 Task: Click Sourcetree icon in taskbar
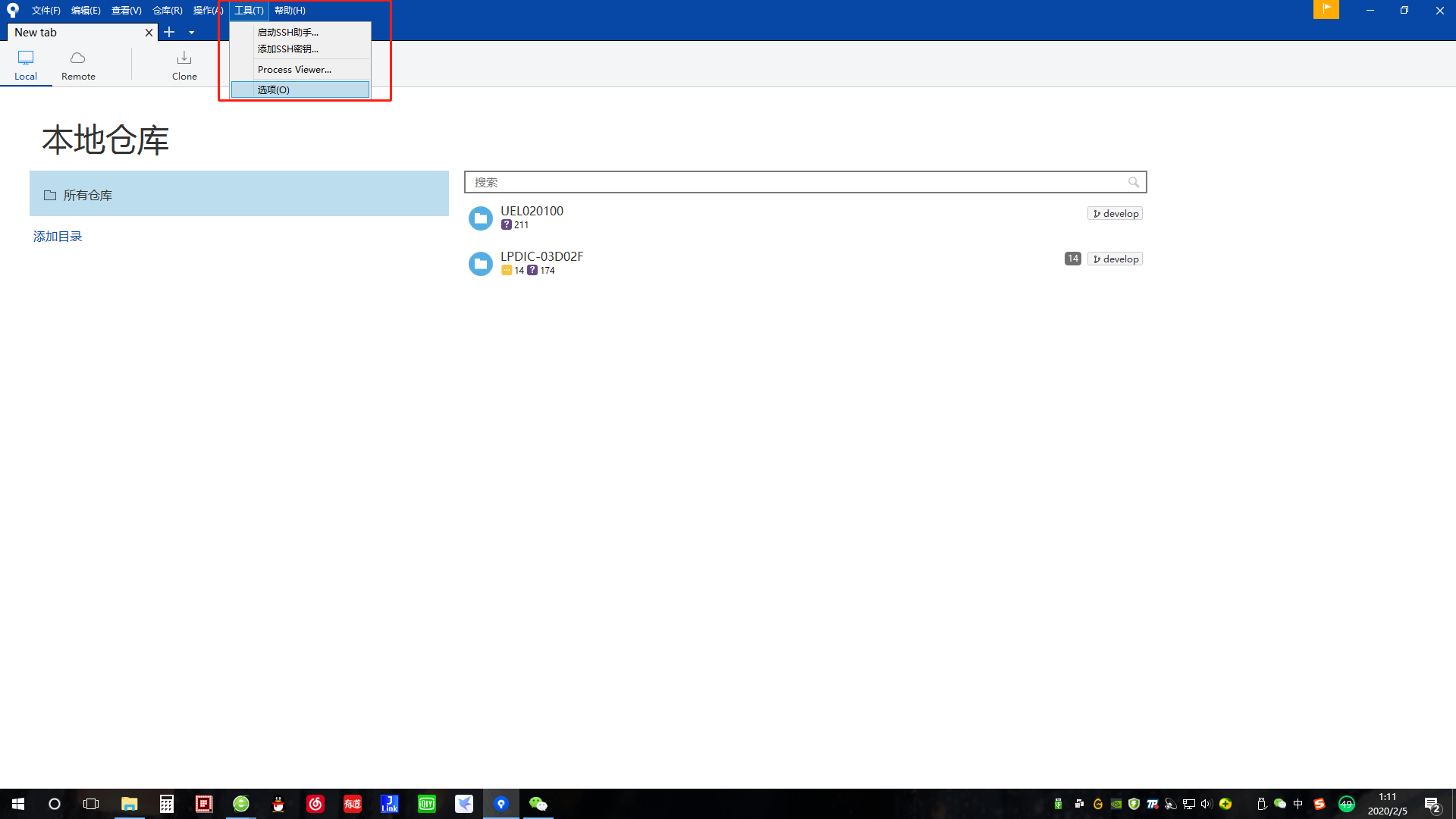point(501,804)
